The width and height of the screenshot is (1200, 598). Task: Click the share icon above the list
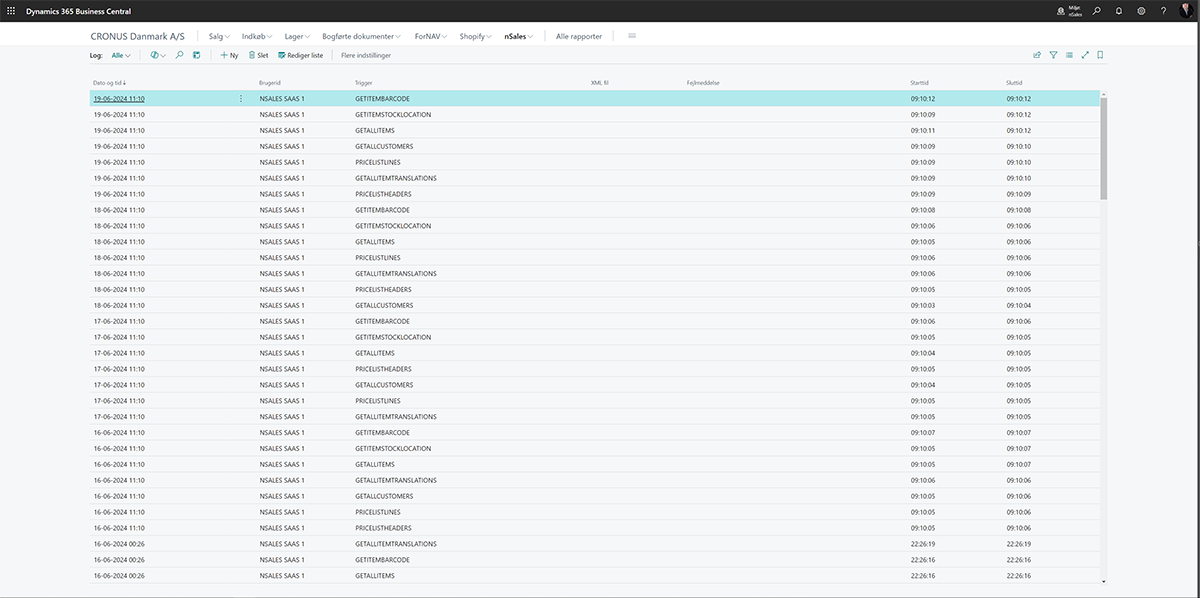click(1037, 55)
